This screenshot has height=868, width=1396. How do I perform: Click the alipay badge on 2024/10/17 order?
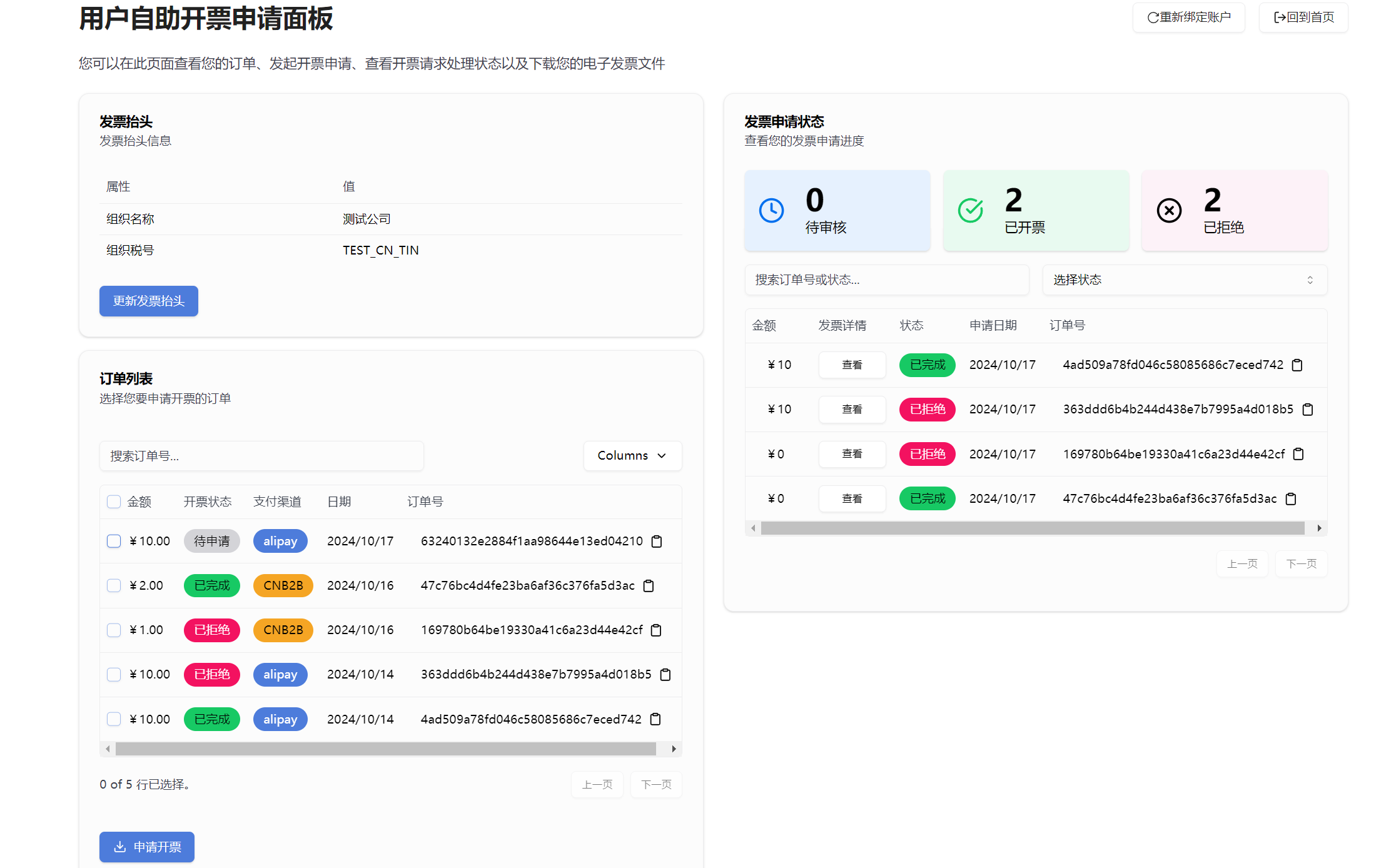click(x=280, y=541)
